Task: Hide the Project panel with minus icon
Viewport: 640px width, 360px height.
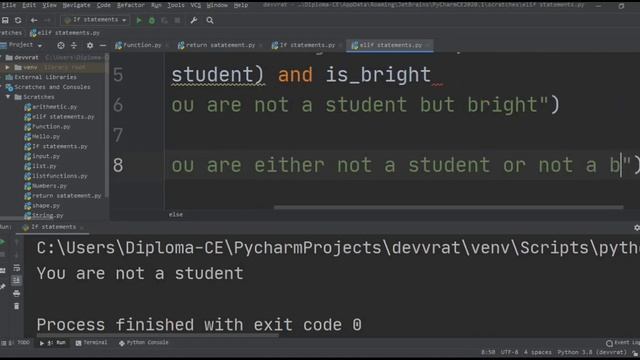Action: pos(103,45)
